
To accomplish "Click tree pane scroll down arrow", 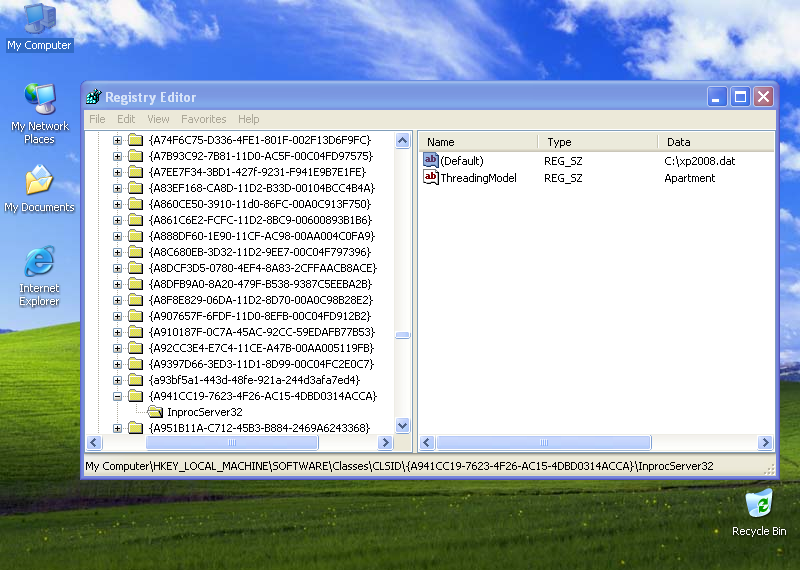I will pyautogui.click(x=403, y=425).
